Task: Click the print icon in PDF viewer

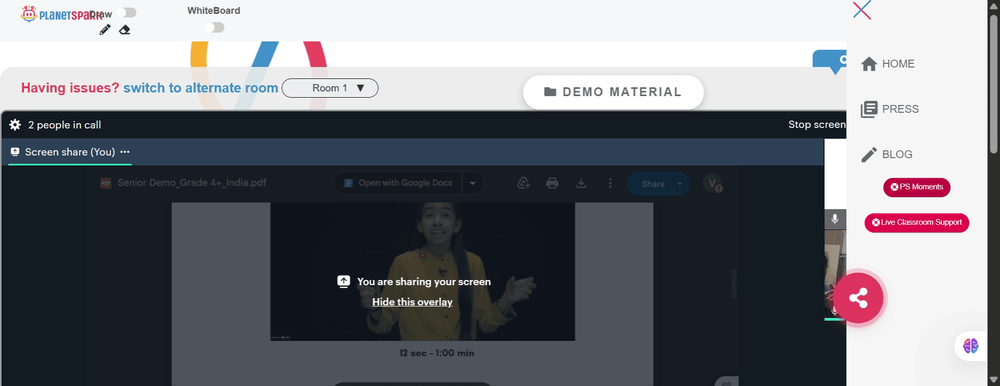Action: pyautogui.click(x=552, y=184)
